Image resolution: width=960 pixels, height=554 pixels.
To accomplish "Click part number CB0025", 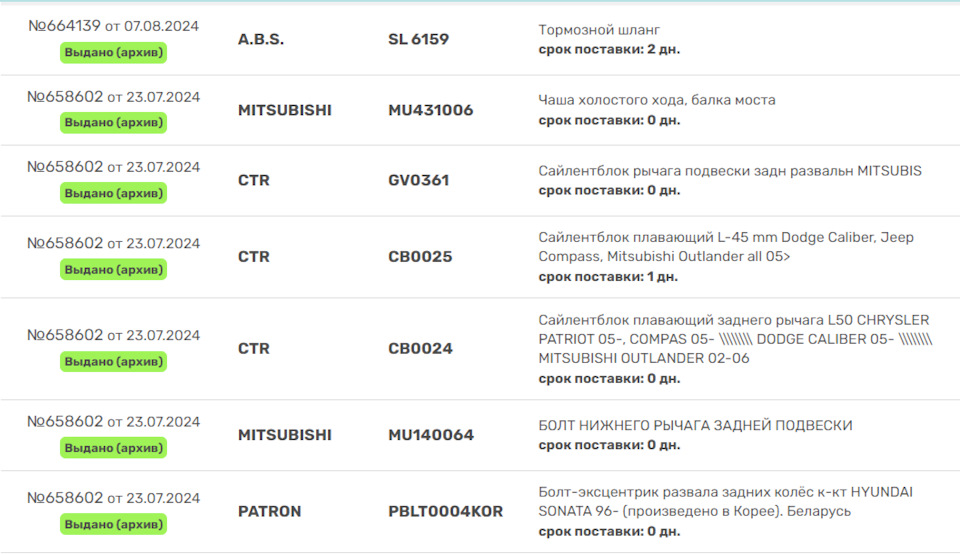I will pyautogui.click(x=420, y=256).
